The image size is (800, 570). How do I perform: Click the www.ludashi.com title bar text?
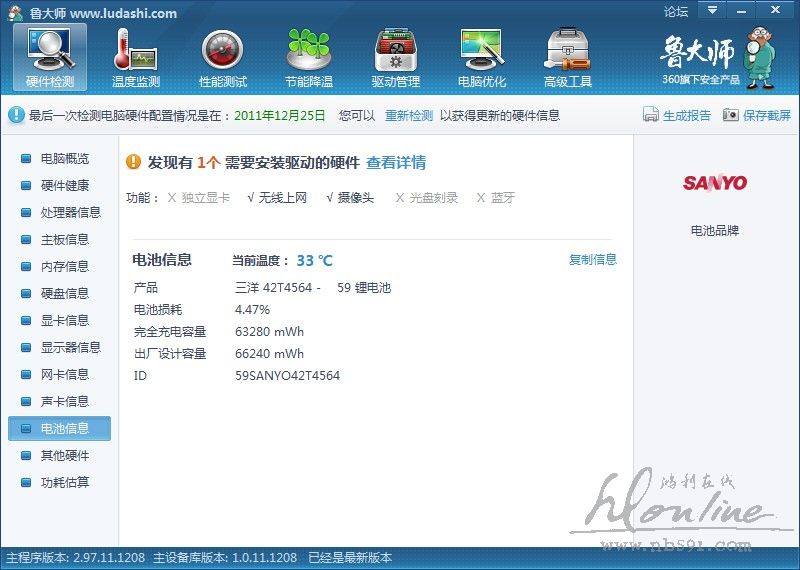pos(123,13)
